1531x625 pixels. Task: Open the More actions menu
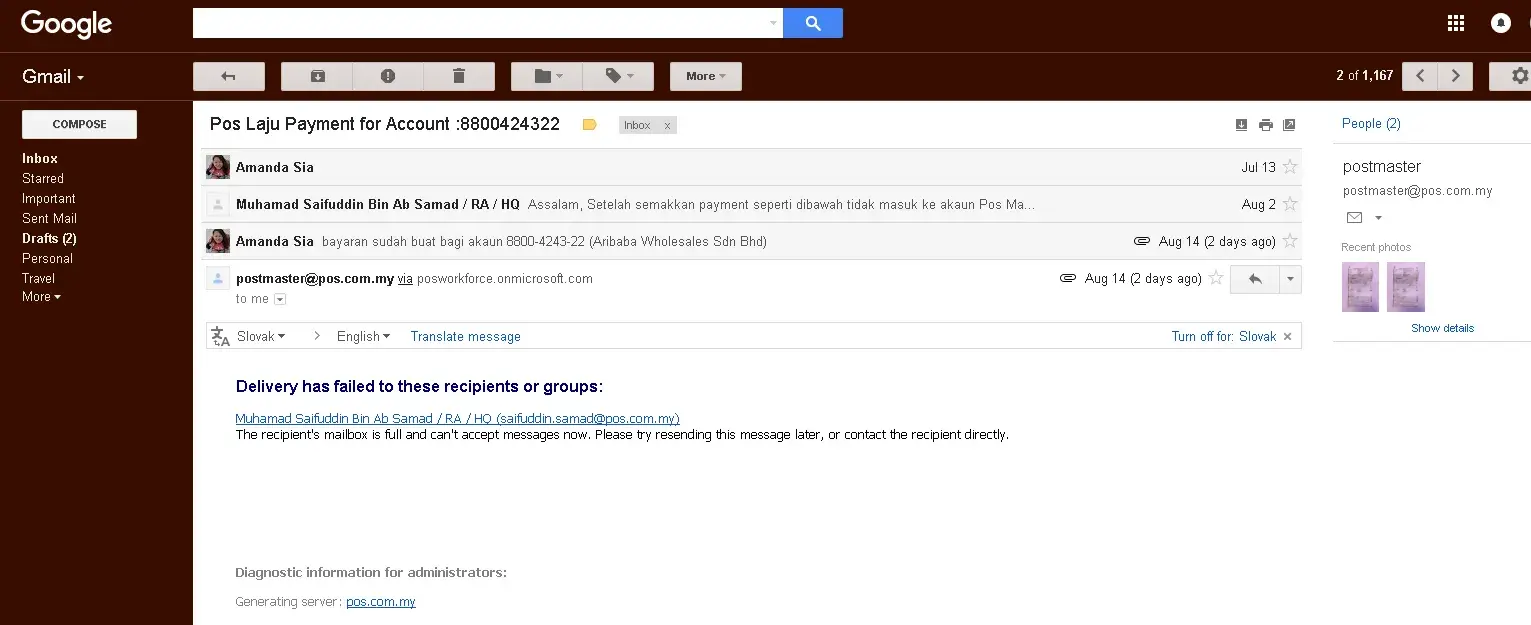(x=705, y=77)
